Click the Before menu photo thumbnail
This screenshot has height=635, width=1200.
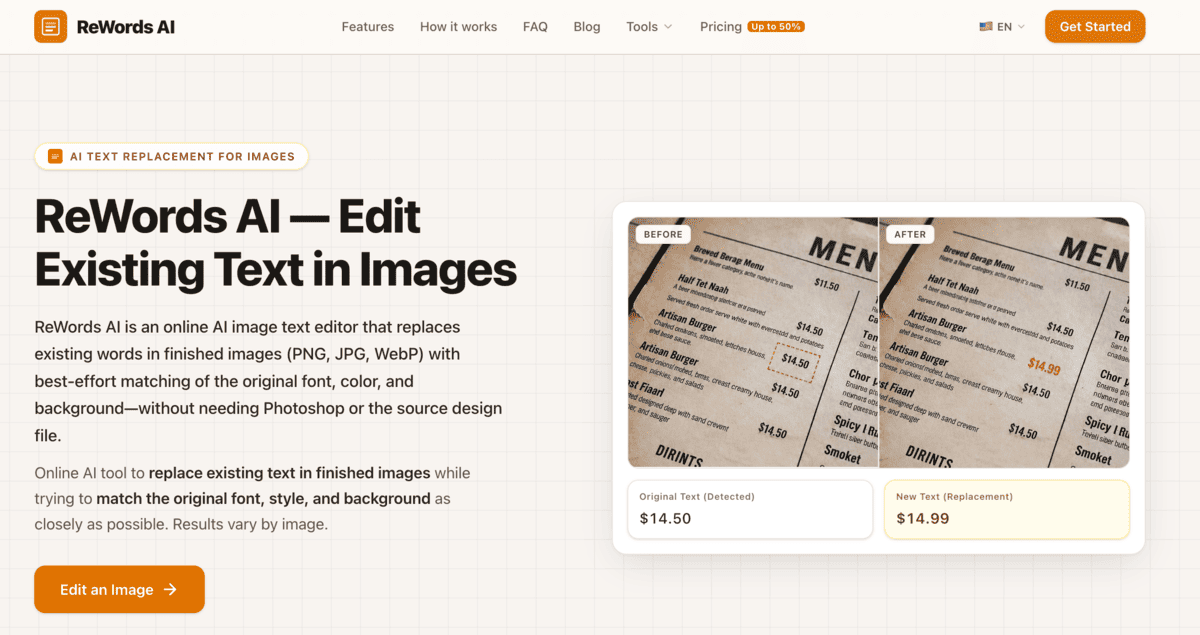753,342
